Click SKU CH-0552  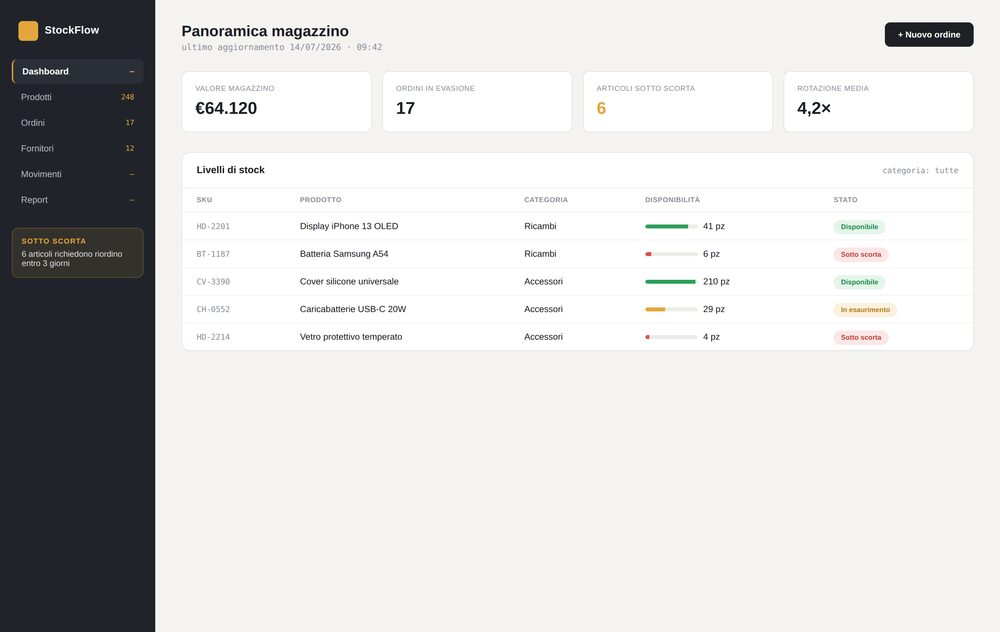[213, 309]
